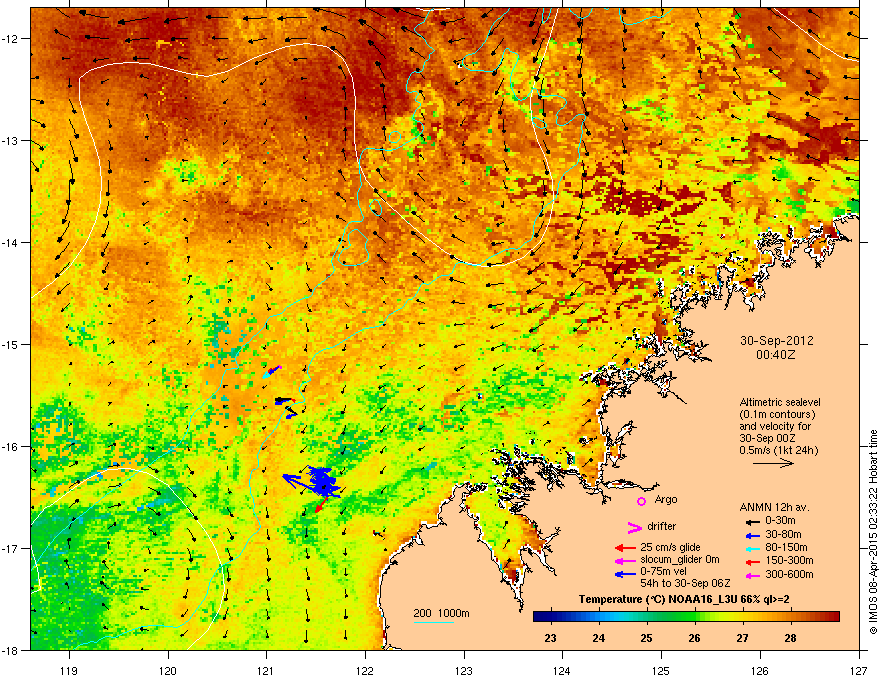This screenshot has width=880, height=680.
Task: Click the latitude axis label '-12'
Action: pos(11,39)
